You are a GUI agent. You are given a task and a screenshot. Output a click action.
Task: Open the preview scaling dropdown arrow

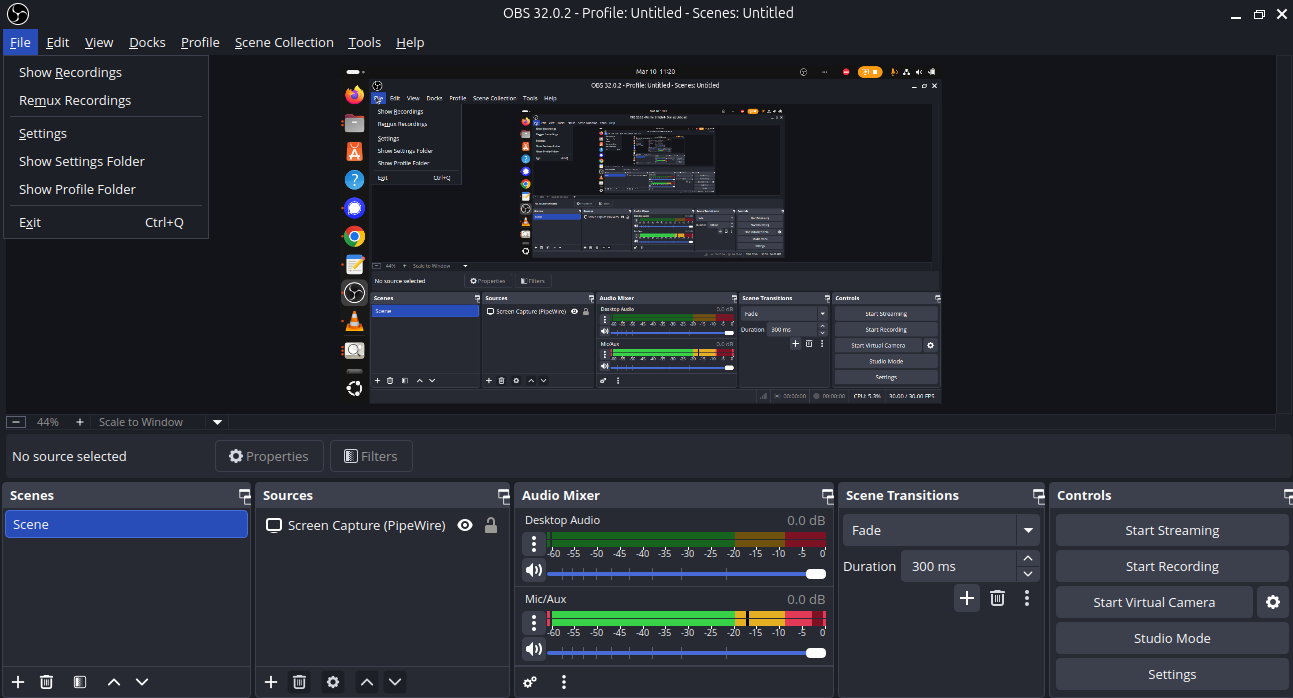(x=217, y=422)
